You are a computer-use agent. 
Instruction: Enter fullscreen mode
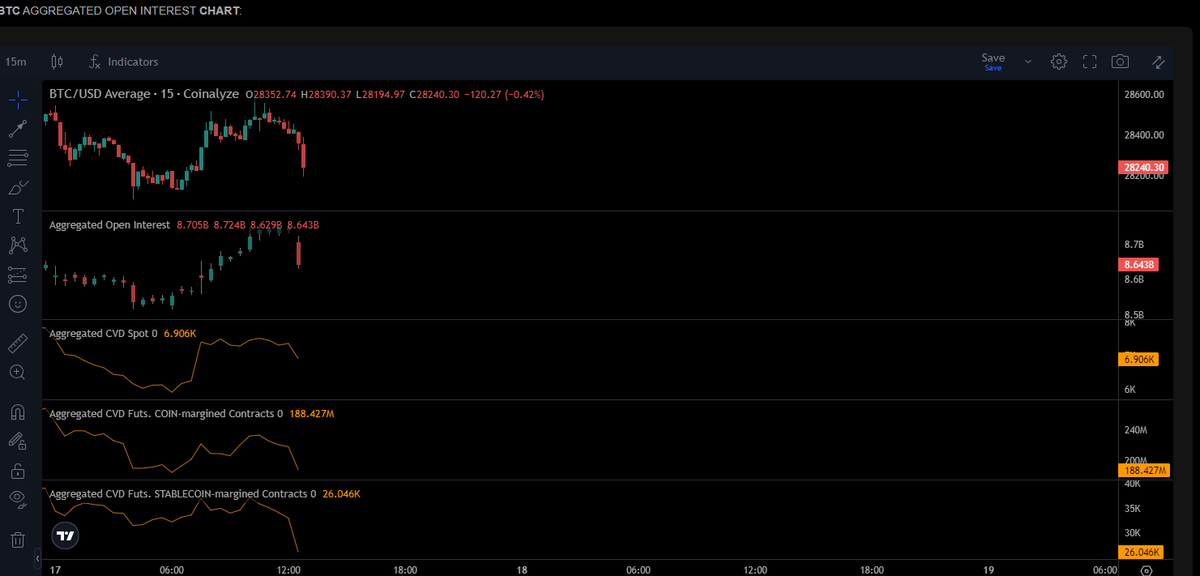tap(1090, 62)
